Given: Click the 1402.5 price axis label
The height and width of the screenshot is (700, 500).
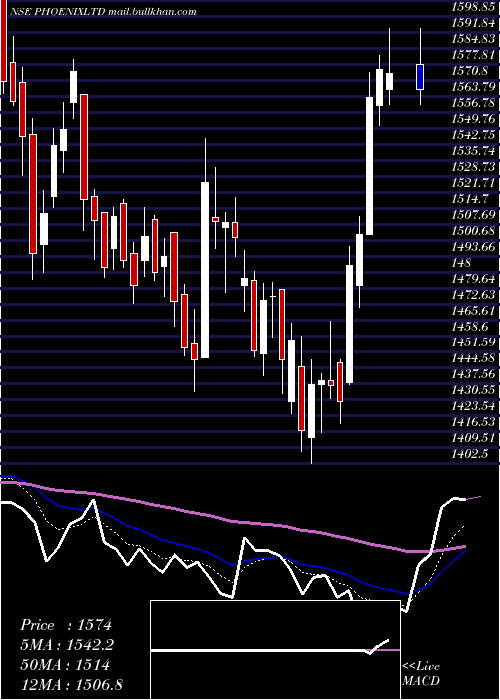Looking at the screenshot, I should pos(470,455).
